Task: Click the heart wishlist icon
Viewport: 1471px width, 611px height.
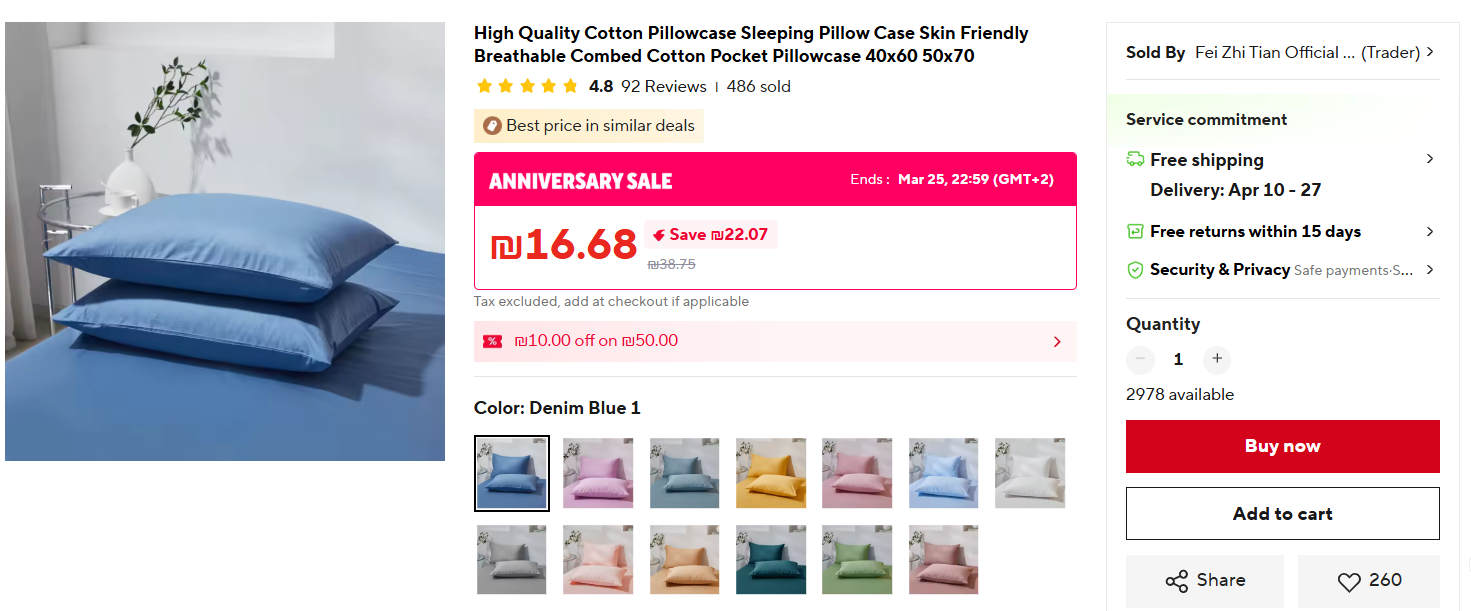Action: [x=1349, y=582]
